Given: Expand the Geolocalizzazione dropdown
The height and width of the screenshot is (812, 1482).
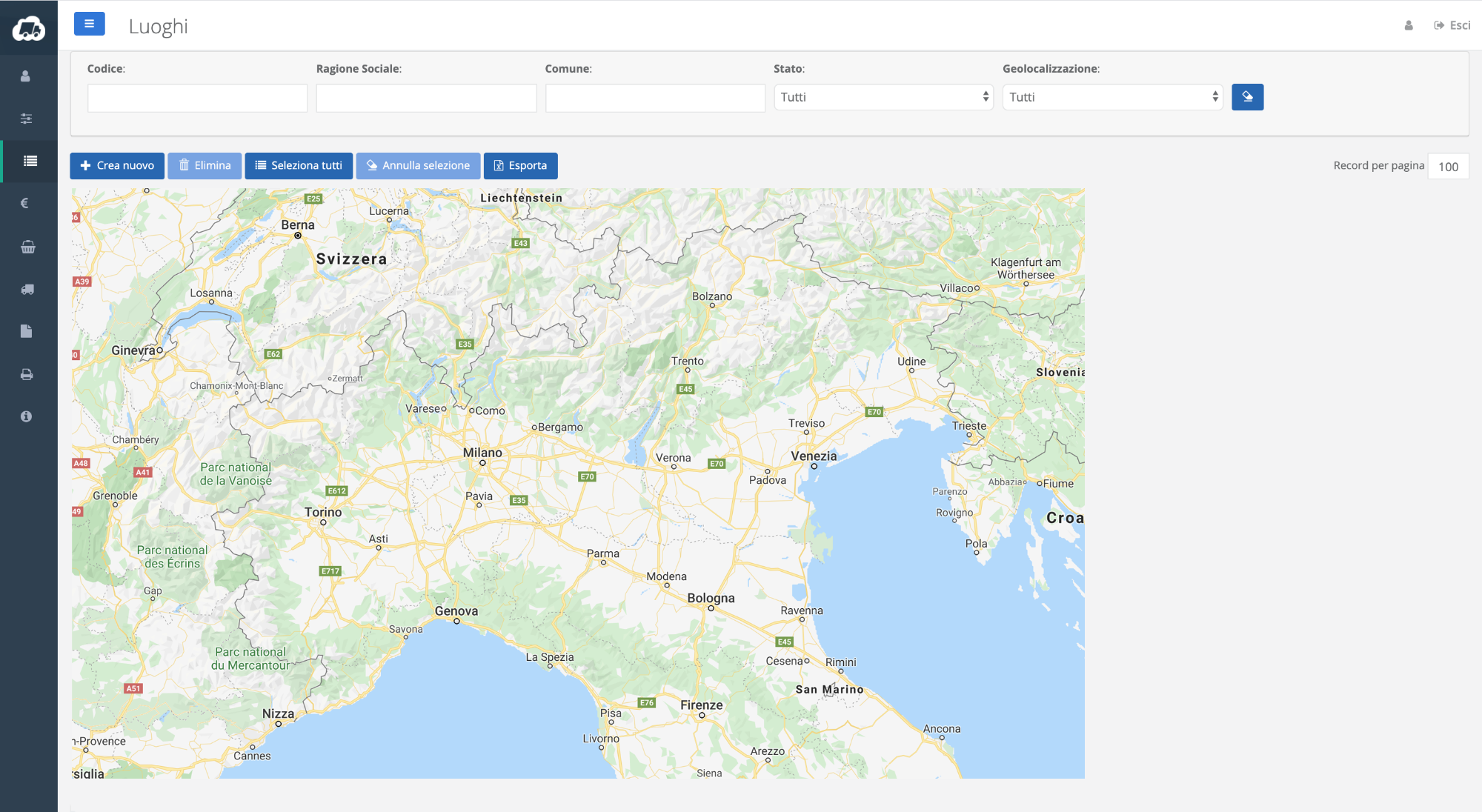Looking at the screenshot, I should coord(1112,97).
